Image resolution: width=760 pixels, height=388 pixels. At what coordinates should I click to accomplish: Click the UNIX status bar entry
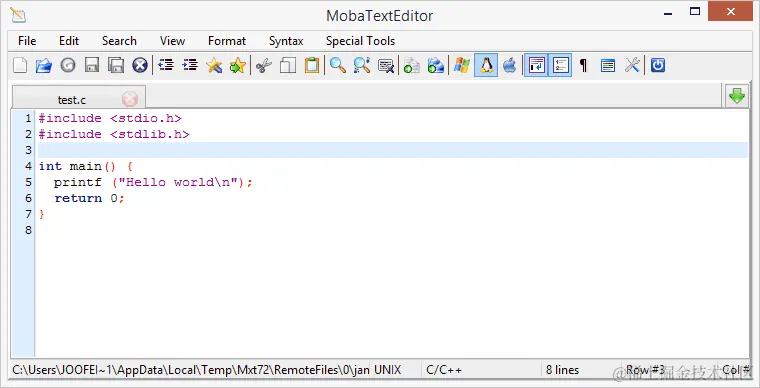pos(387,370)
